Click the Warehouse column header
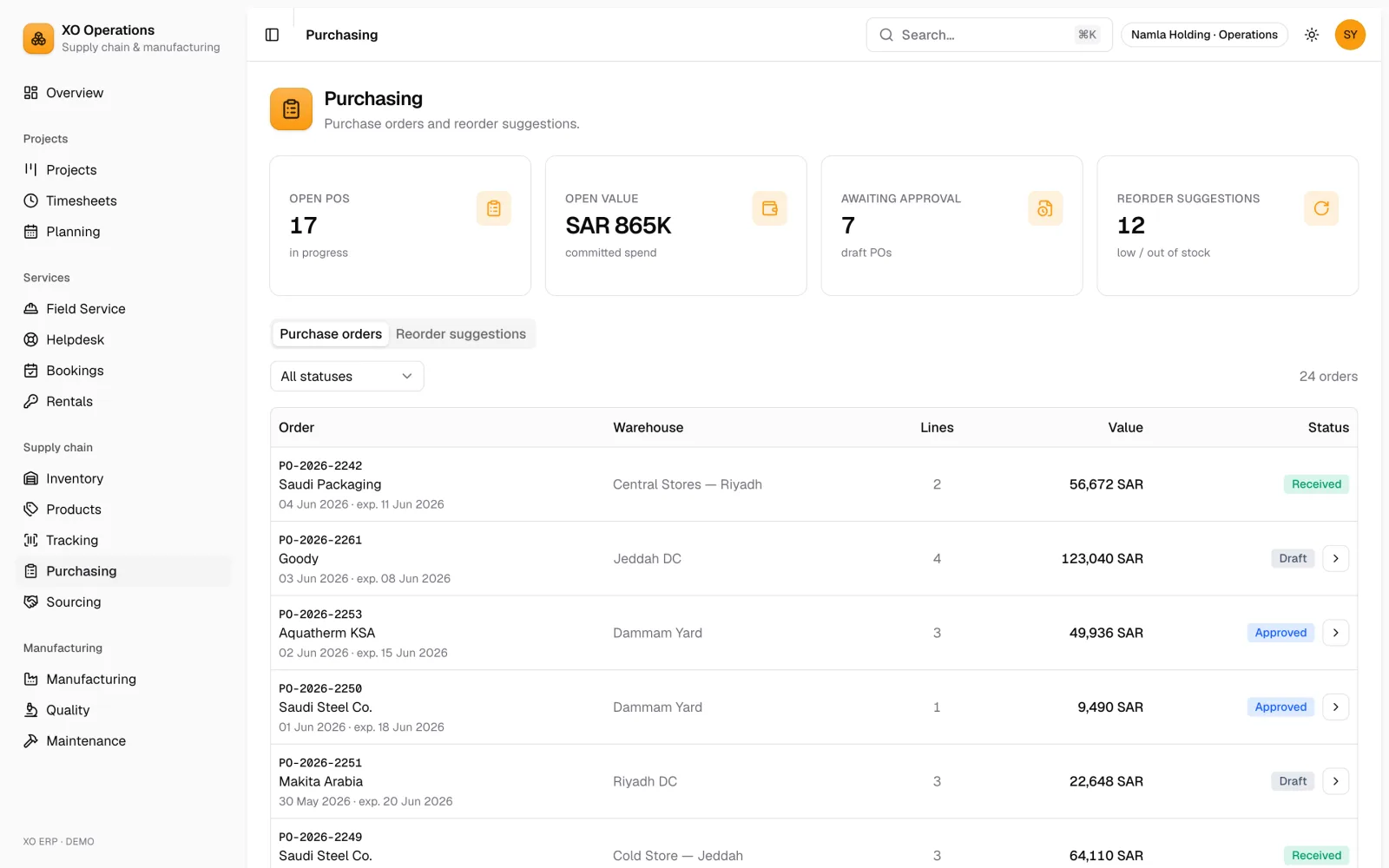Screen dimensions: 1389x868 point(648,428)
